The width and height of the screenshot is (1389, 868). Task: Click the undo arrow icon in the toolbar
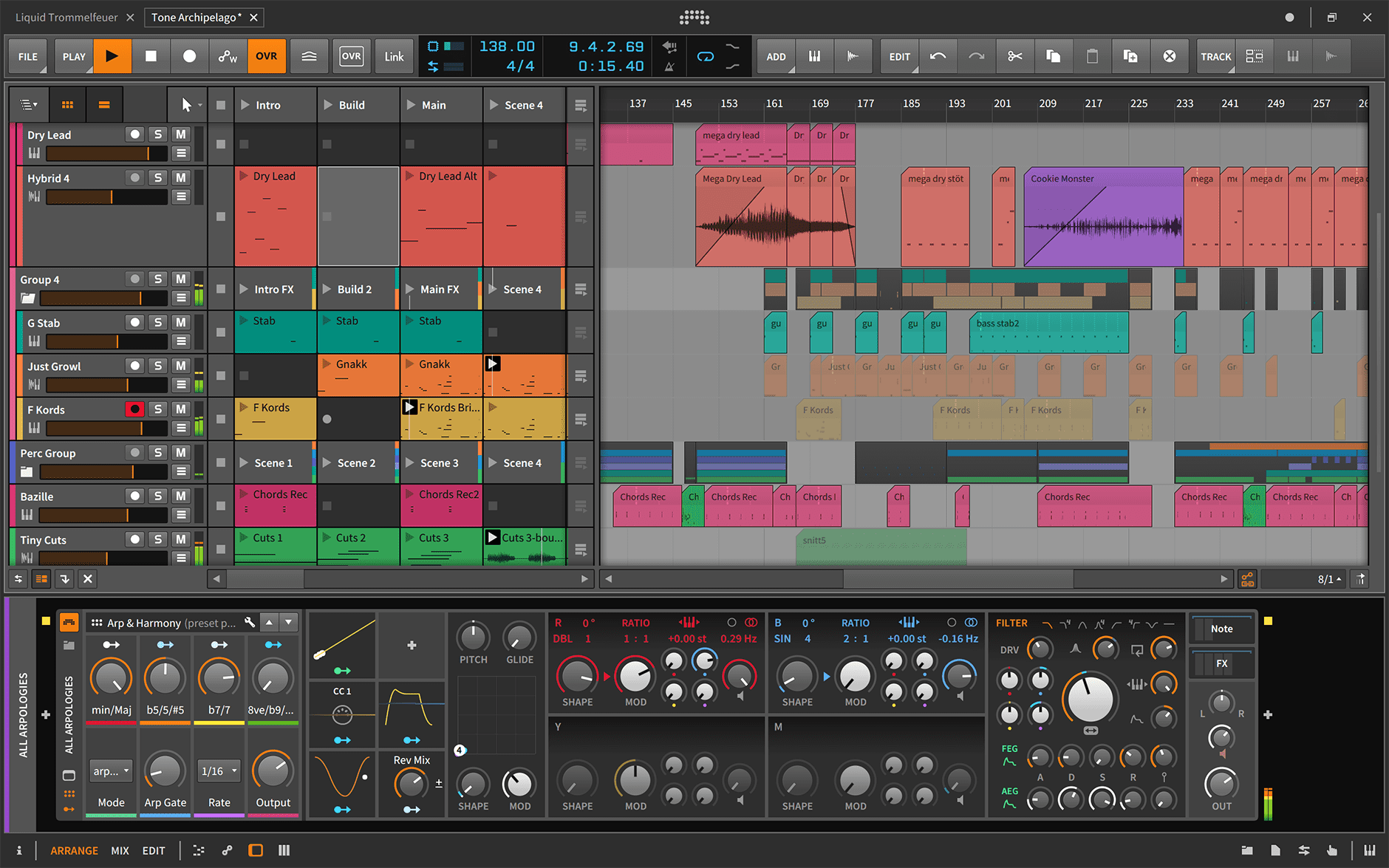coord(938,56)
